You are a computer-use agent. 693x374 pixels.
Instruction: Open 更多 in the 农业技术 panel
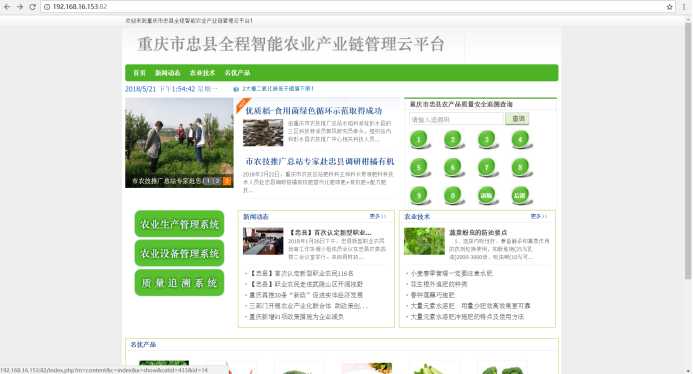point(539,217)
